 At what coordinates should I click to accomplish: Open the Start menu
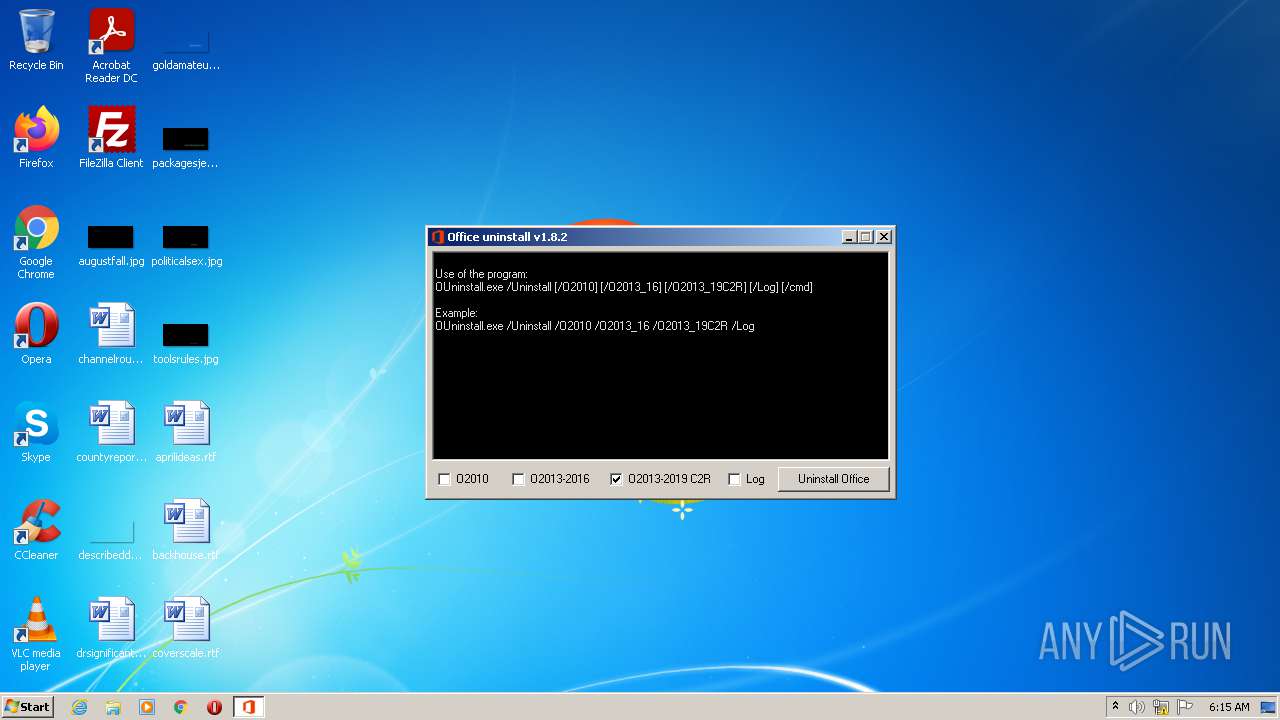[x=27, y=707]
